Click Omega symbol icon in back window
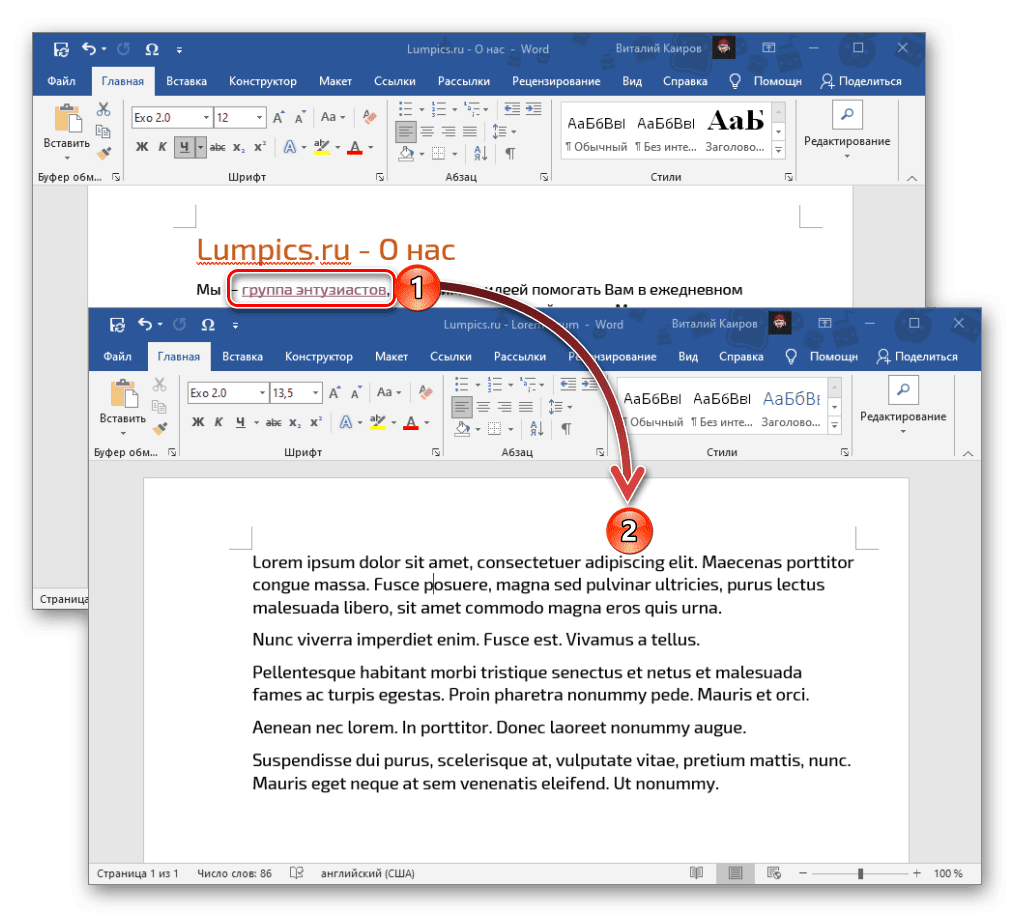The width and height of the screenshot is (1014, 917). point(152,49)
